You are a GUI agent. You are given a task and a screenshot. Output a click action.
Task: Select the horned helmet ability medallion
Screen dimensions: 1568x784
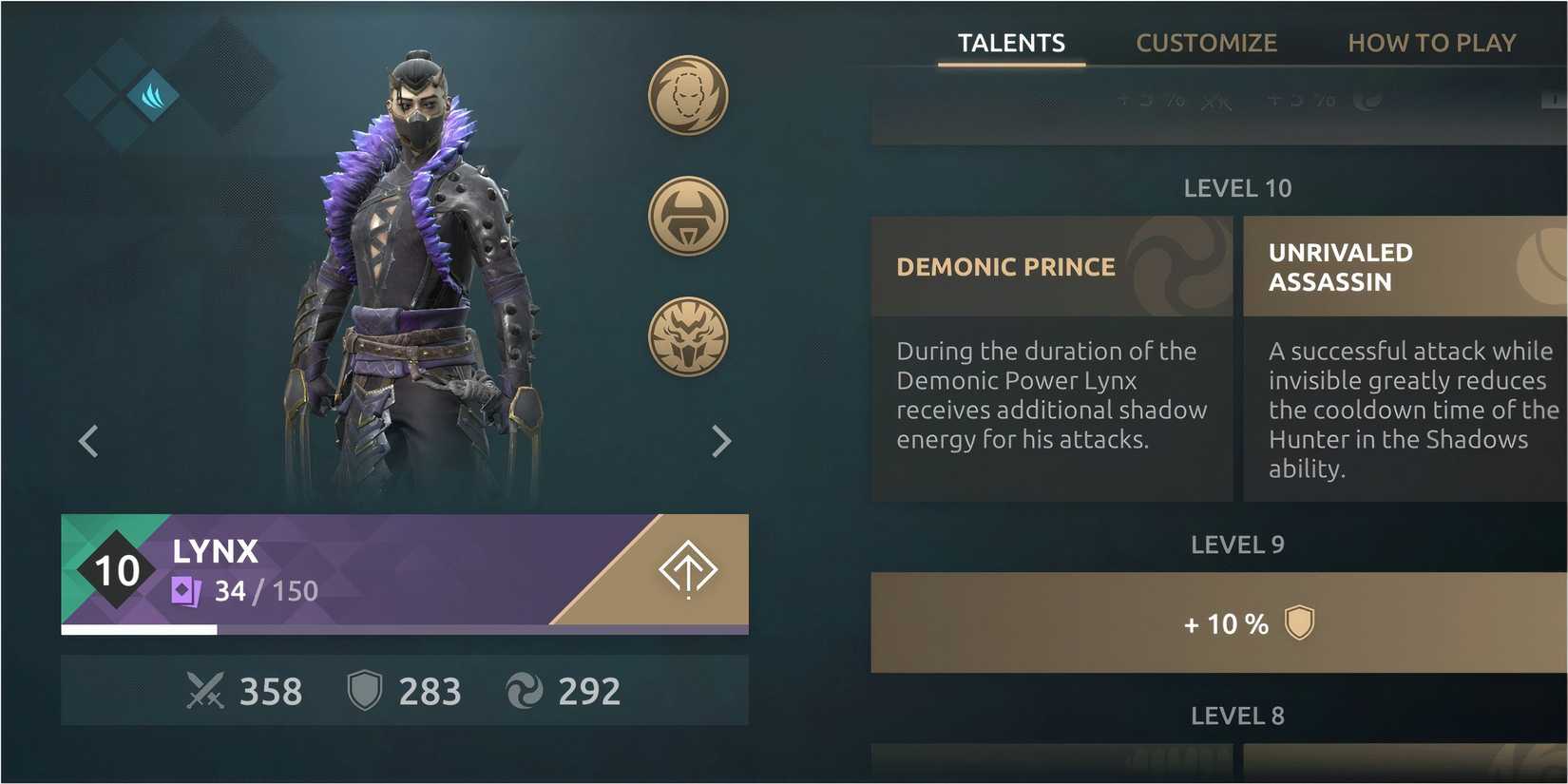688,216
